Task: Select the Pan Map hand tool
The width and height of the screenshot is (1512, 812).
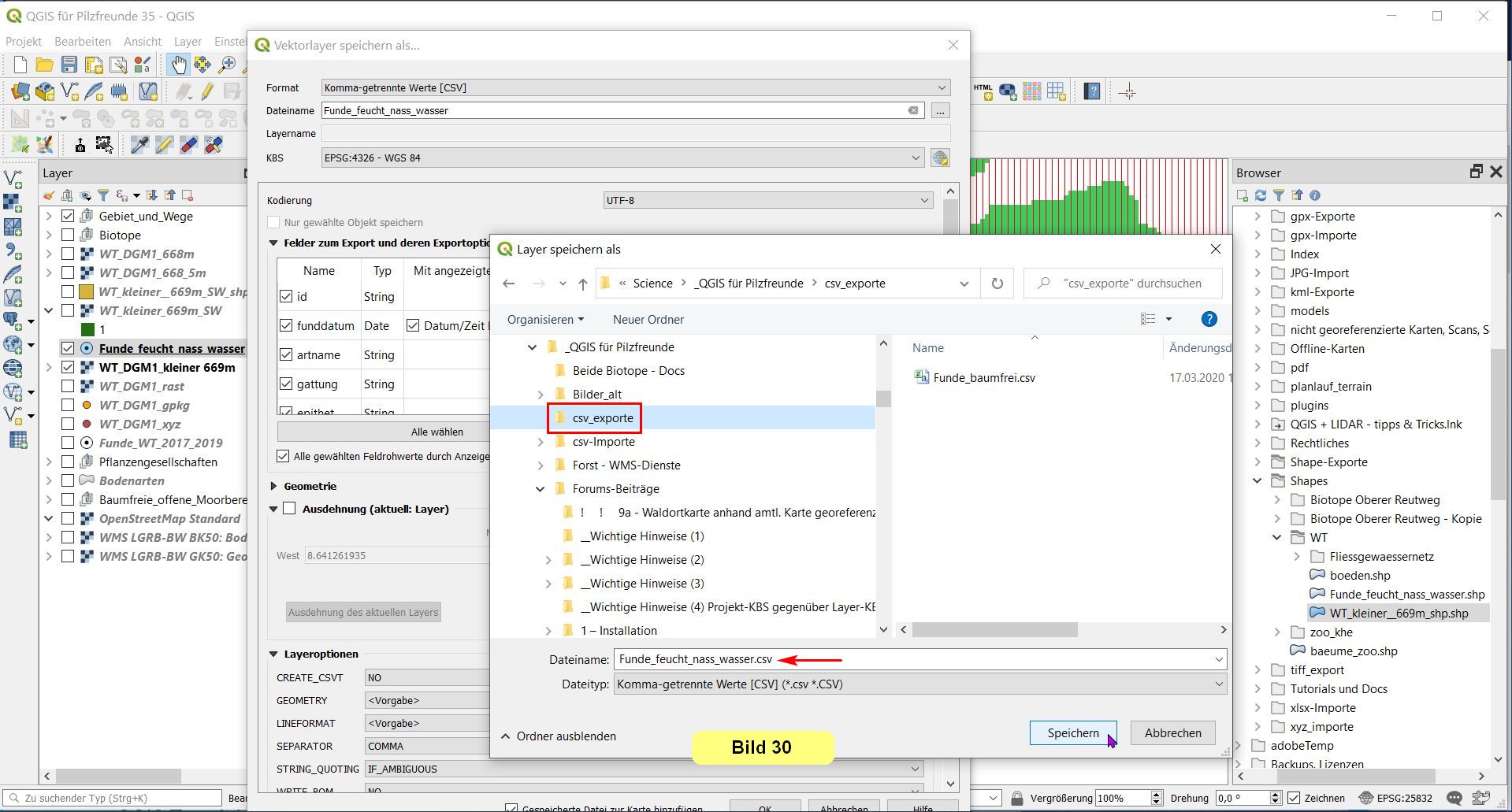Action: point(178,65)
